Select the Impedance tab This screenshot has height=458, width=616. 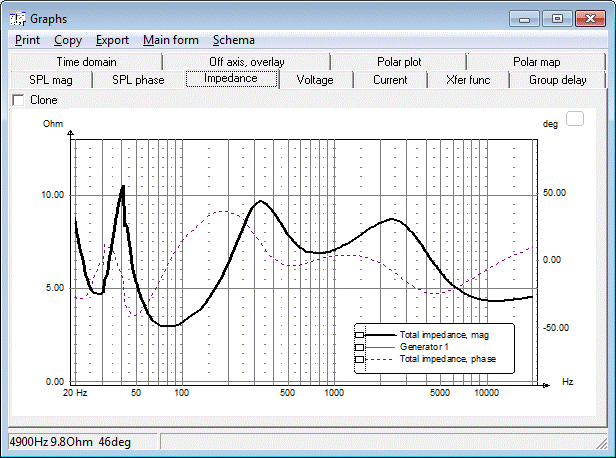coord(231,79)
